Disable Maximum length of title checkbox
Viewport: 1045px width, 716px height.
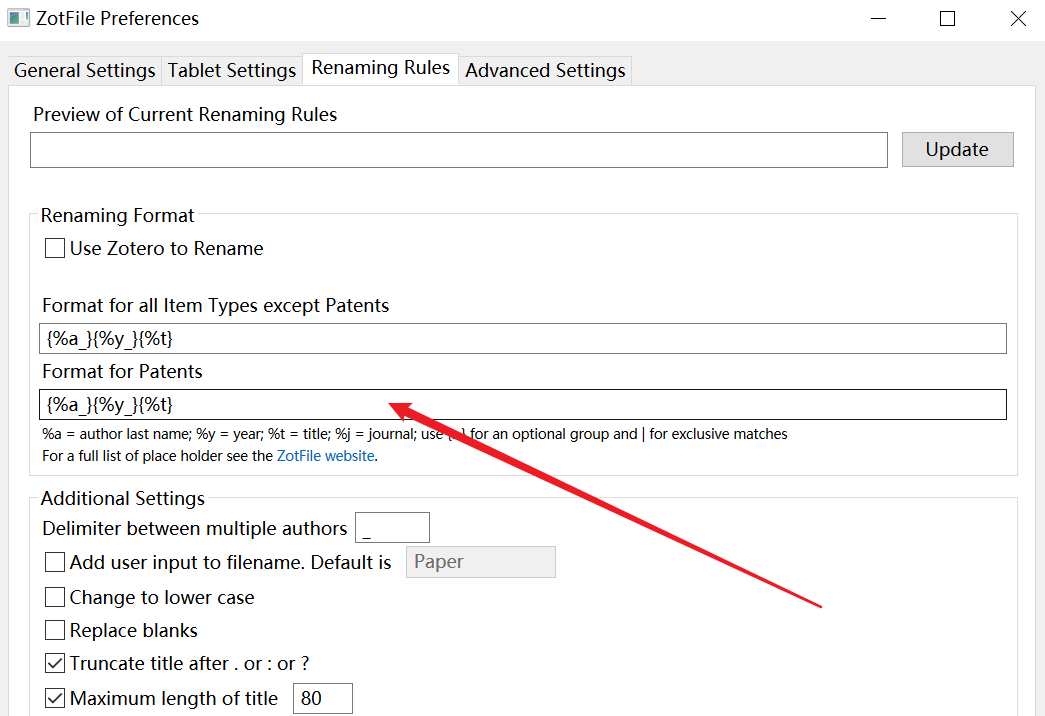pyautogui.click(x=56, y=699)
